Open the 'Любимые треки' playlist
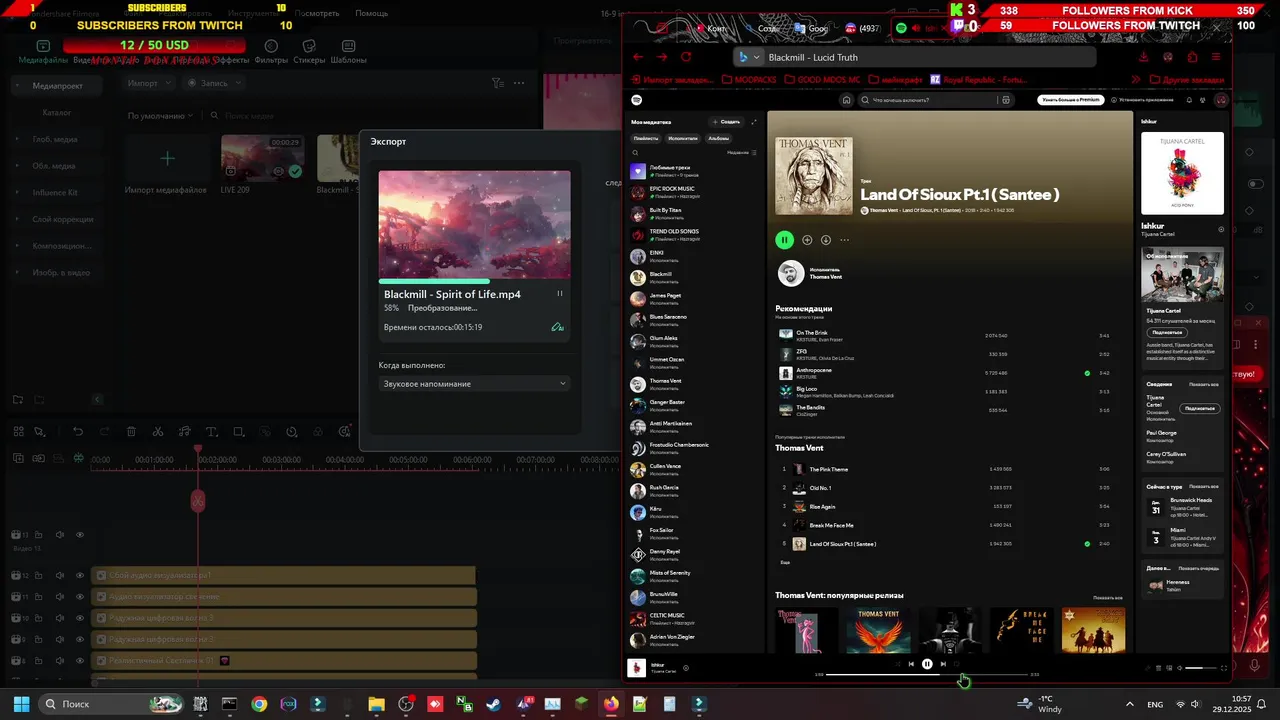 693,171
